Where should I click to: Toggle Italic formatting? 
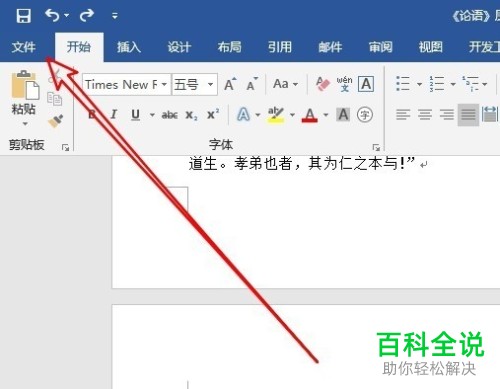point(114,115)
